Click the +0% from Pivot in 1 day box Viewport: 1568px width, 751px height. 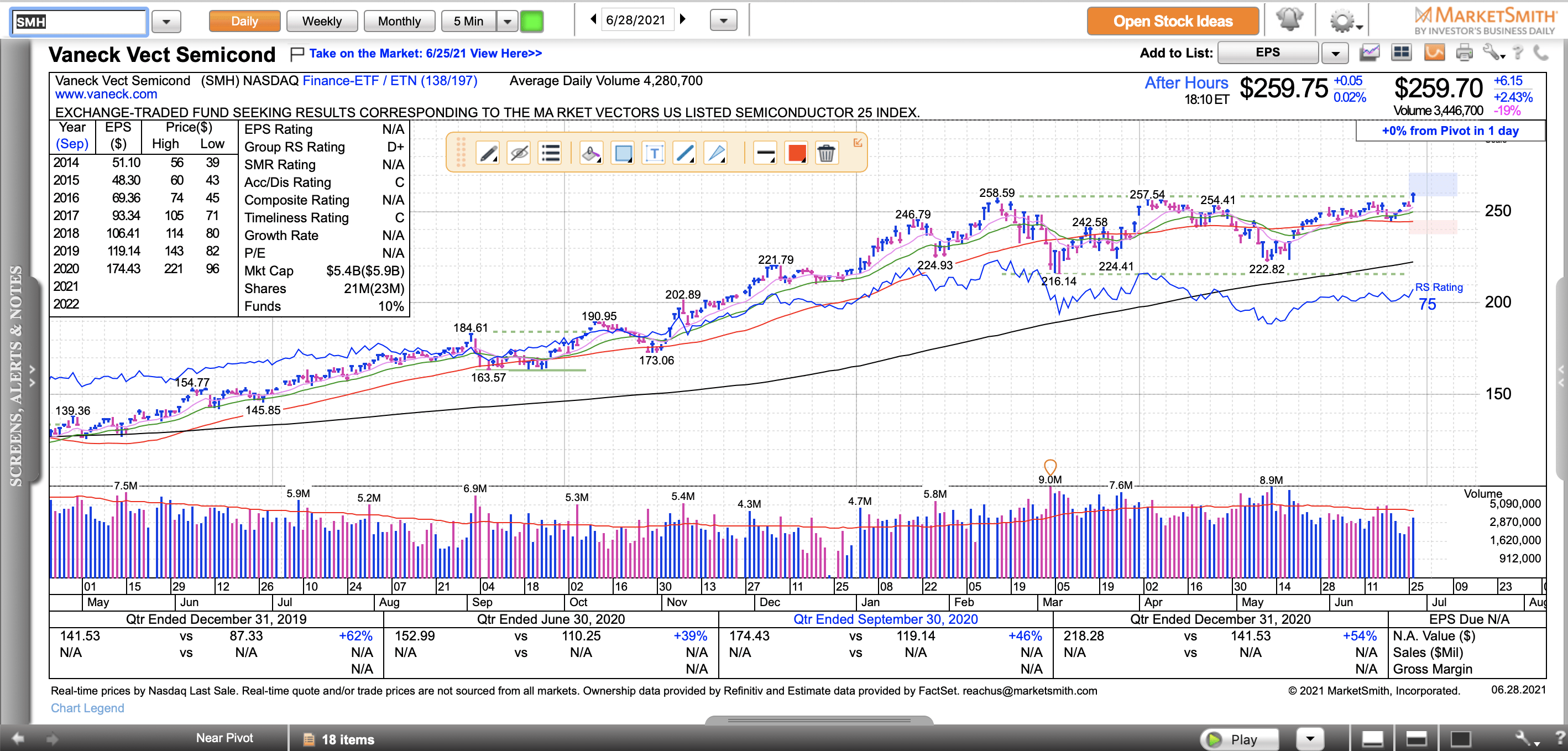coord(1450,131)
